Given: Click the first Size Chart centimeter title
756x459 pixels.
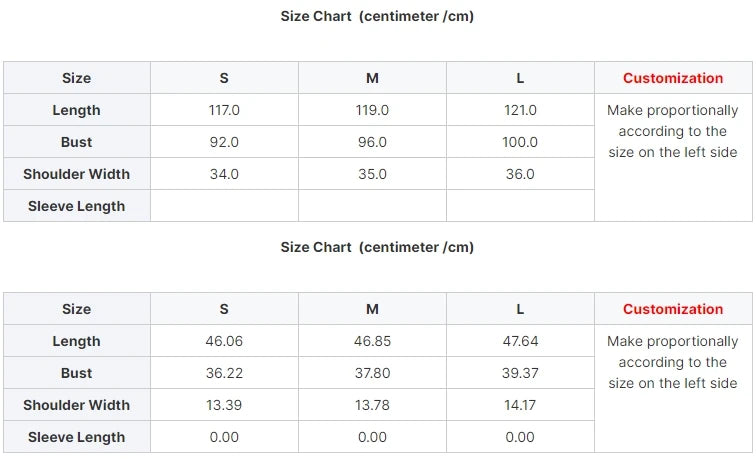Looking at the screenshot, I should (377, 16).
